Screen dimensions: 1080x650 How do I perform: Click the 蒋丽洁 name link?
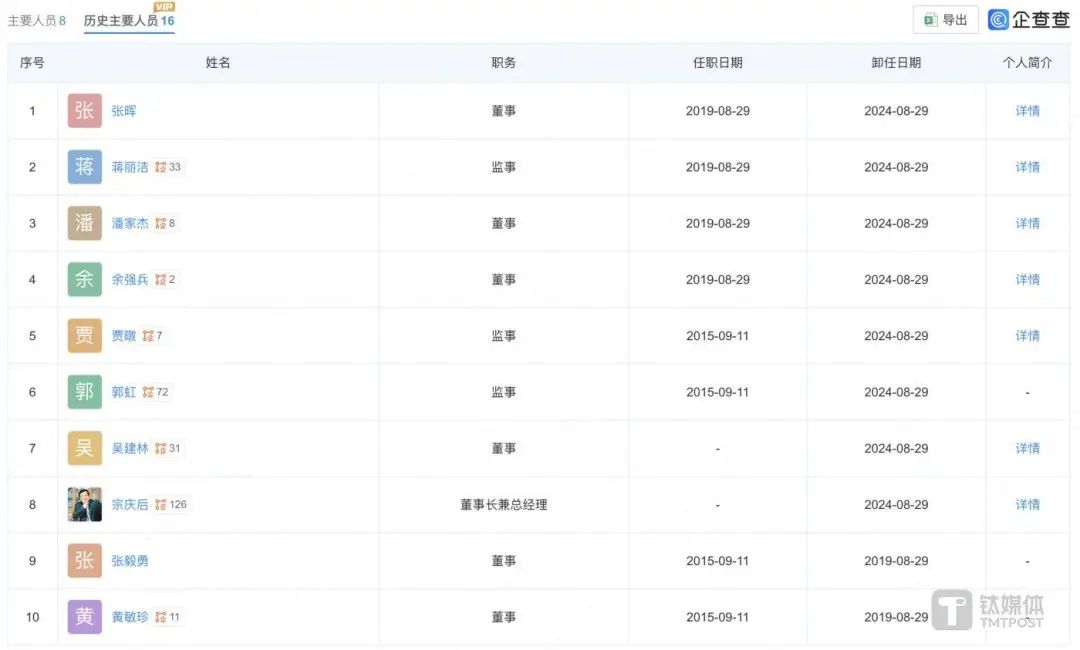click(129, 166)
